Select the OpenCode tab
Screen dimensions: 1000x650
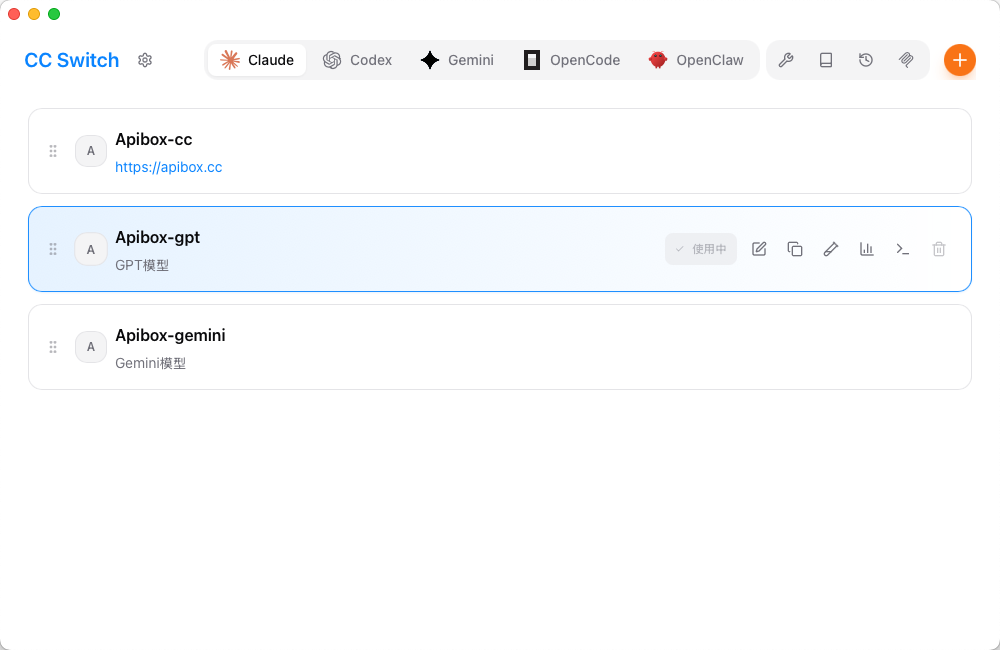tap(572, 60)
